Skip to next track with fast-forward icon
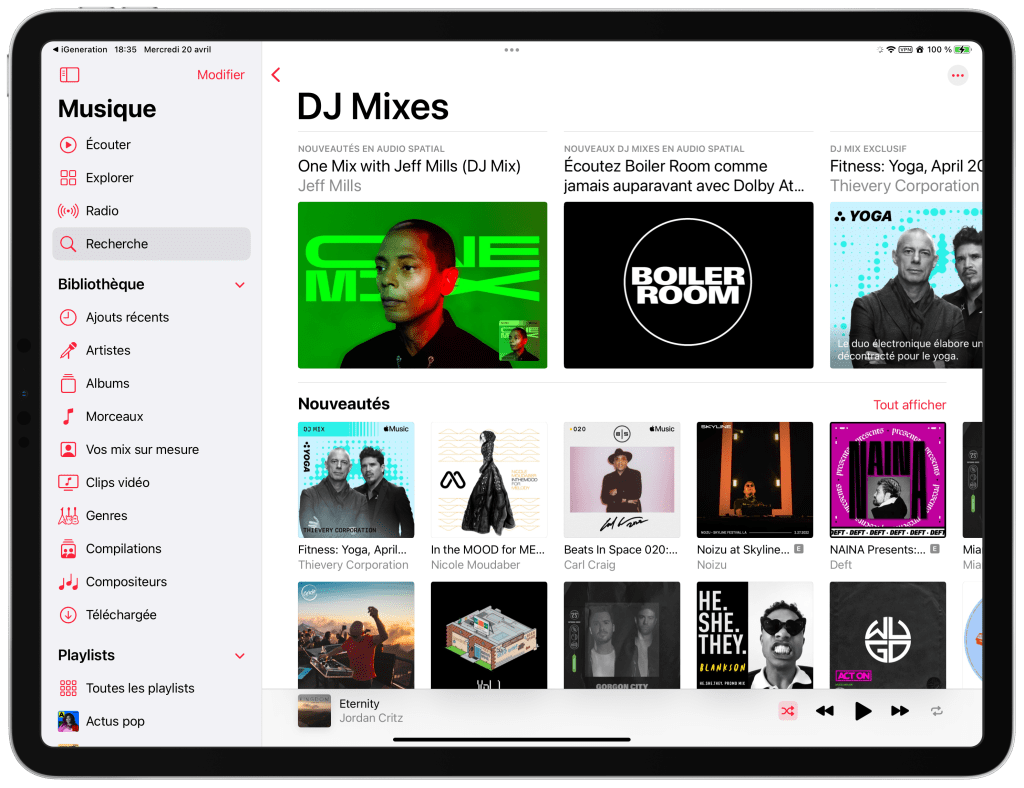Image resolution: width=1024 pixels, height=788 pixels. 900,711
